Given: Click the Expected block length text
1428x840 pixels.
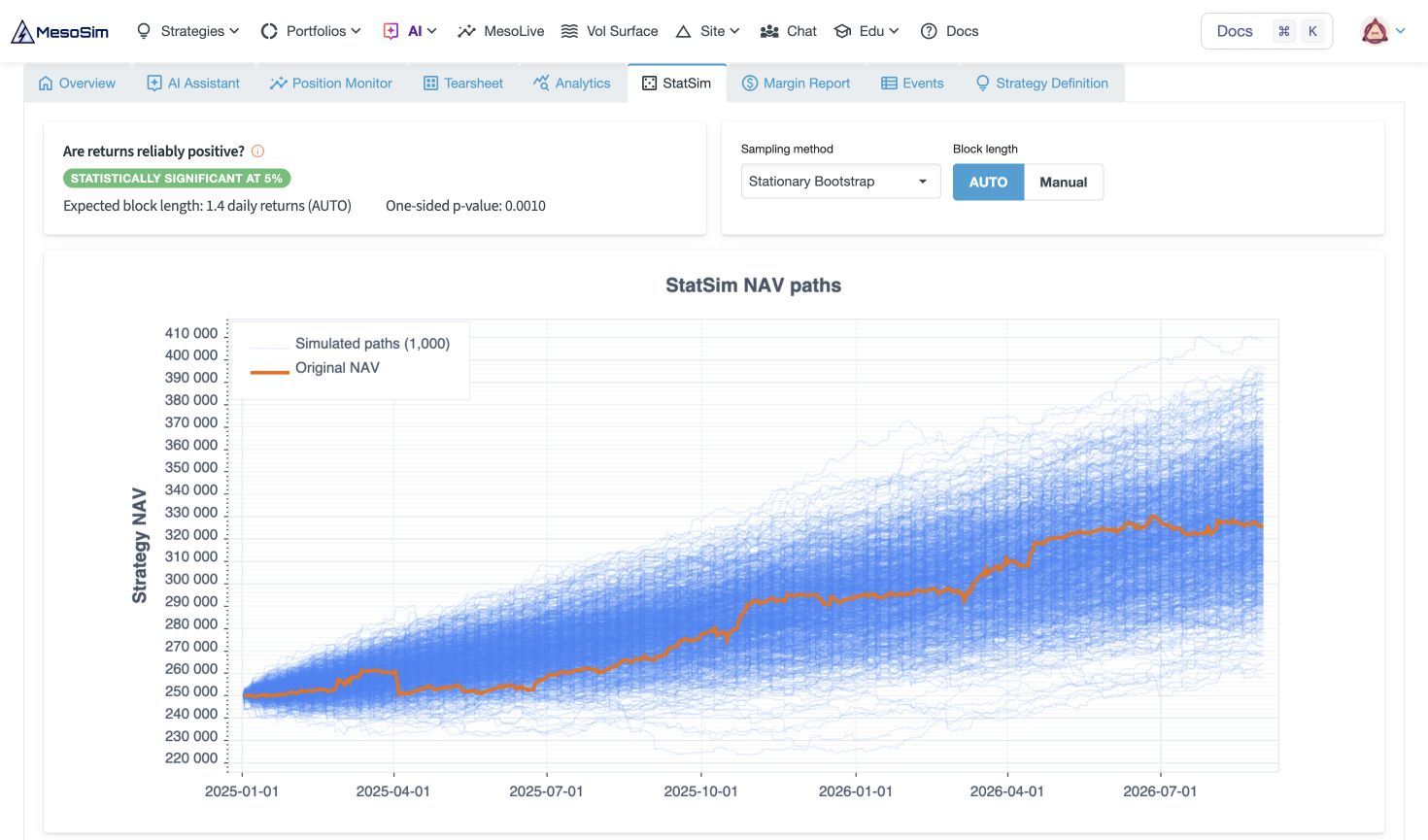Looking at the screenshot, I should click(x=207, y=206).
